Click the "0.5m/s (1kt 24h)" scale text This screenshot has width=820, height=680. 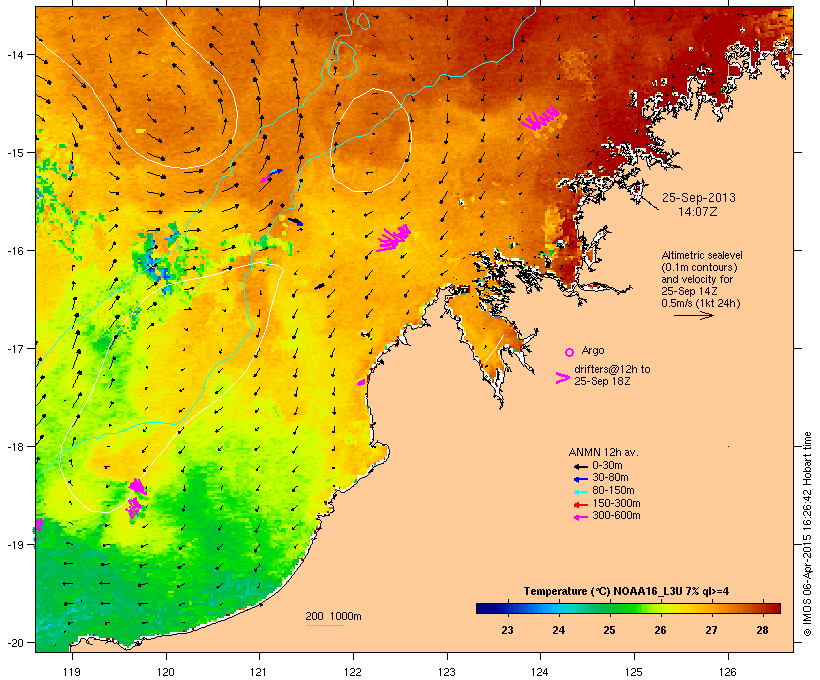coord(701,303)
